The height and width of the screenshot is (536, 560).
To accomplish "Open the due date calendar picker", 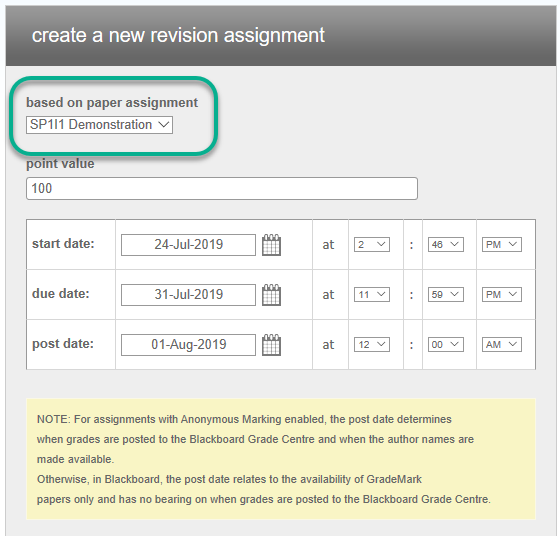I will (271, 295).
